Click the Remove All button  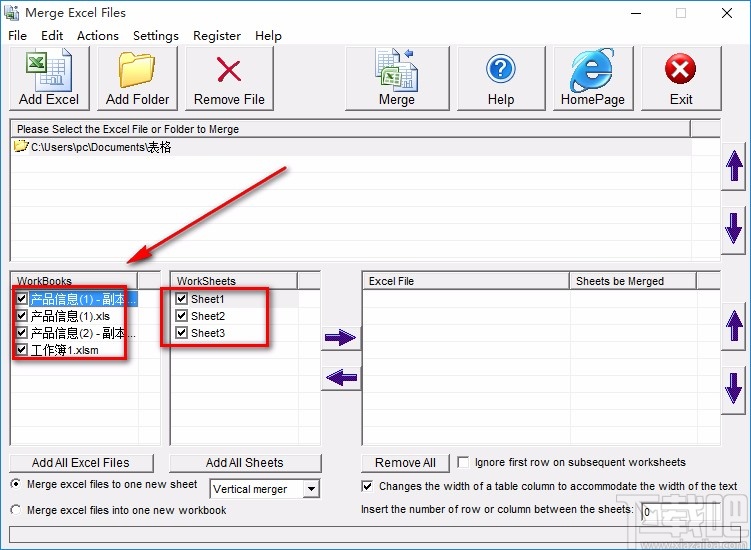[x=405, y=463]
